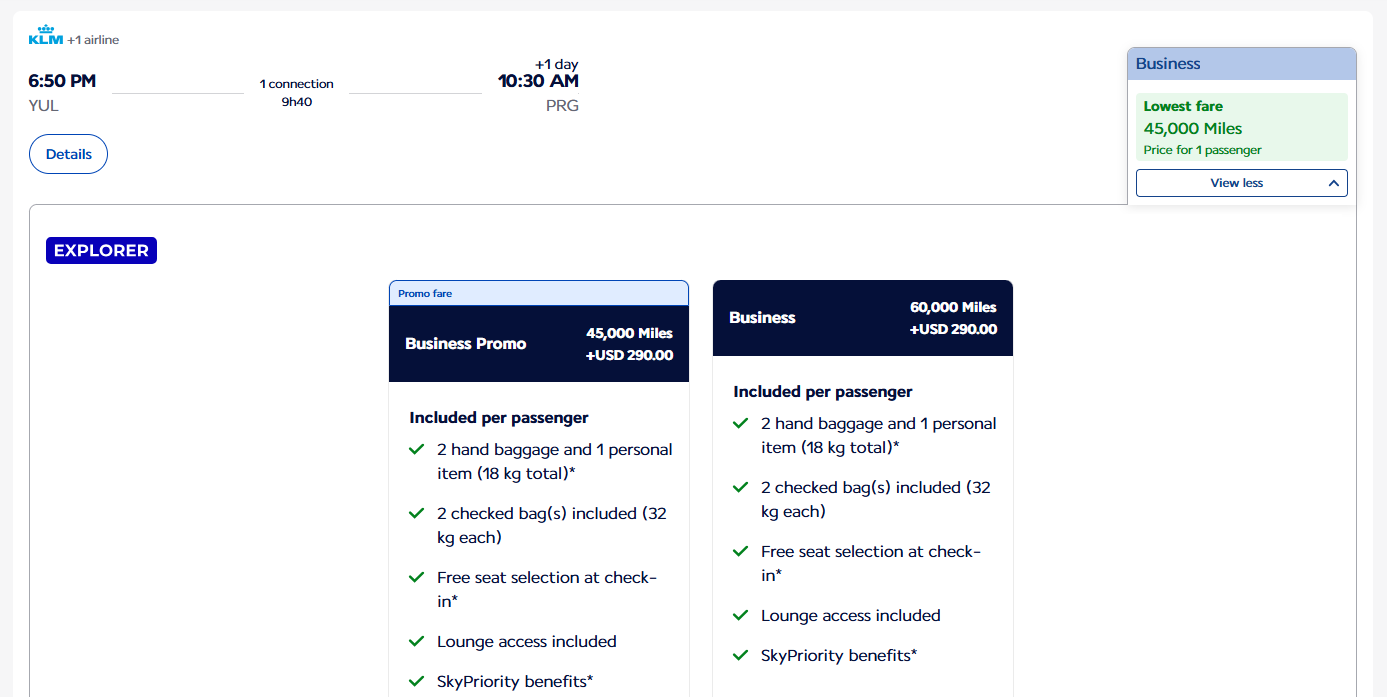Click SkyPriority benefits in Business Promo card
This screenshot has width=1387, height=697.
coord(515,682)
